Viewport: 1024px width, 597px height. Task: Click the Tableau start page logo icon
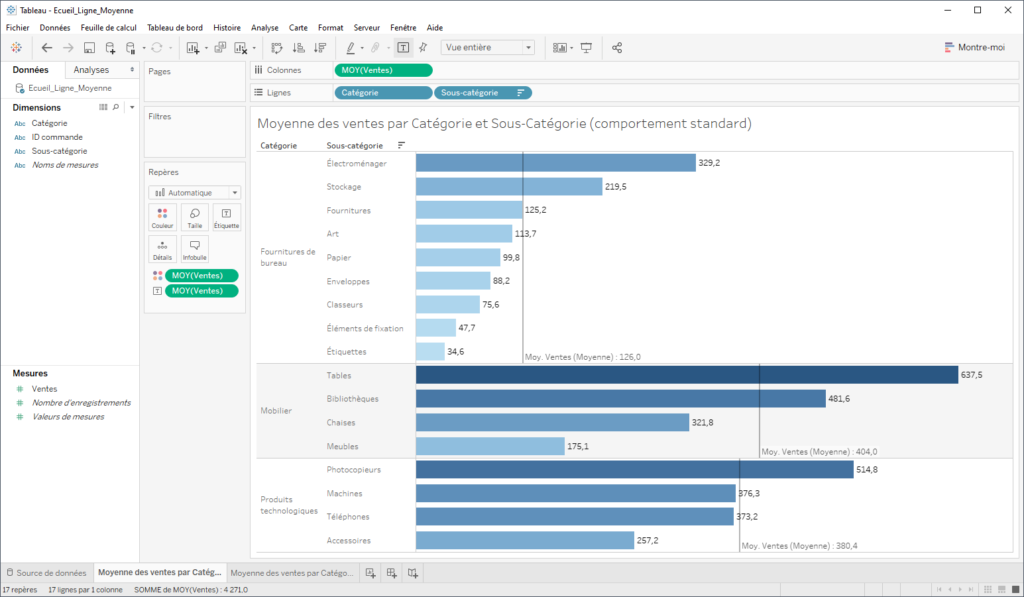pos(16,48)
